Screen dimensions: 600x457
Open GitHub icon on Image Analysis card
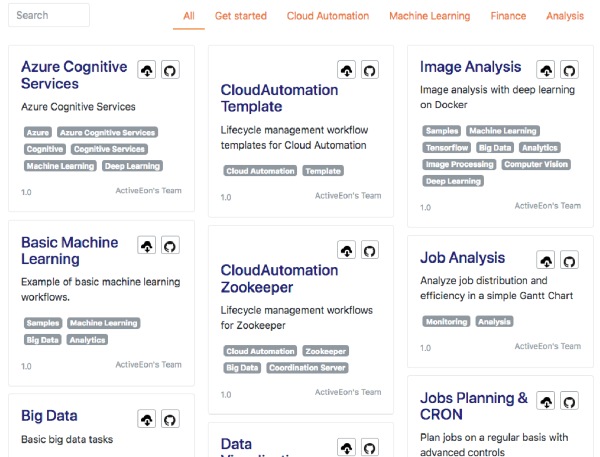[569, 70]
